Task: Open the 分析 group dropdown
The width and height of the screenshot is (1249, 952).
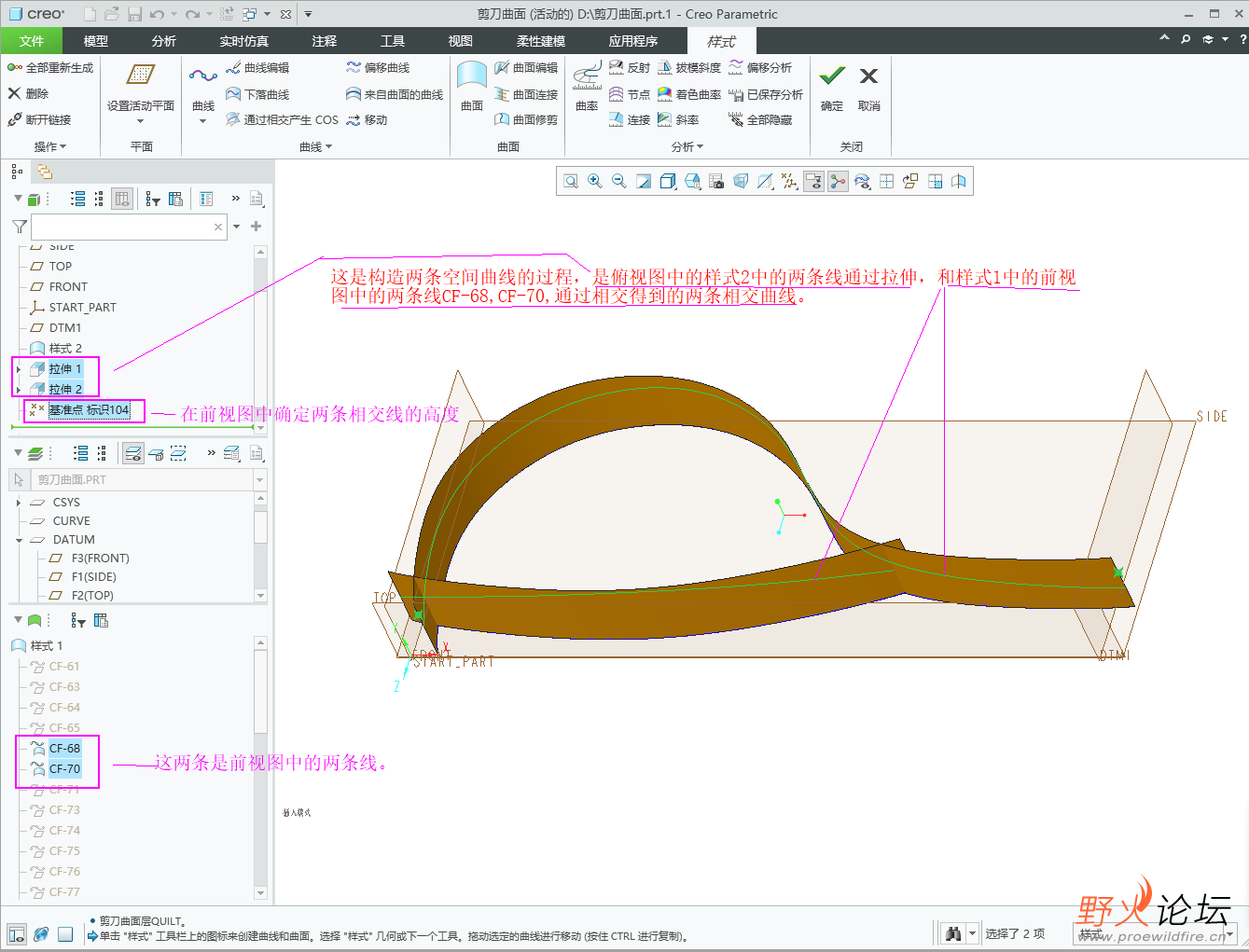Action: (687, 146)
